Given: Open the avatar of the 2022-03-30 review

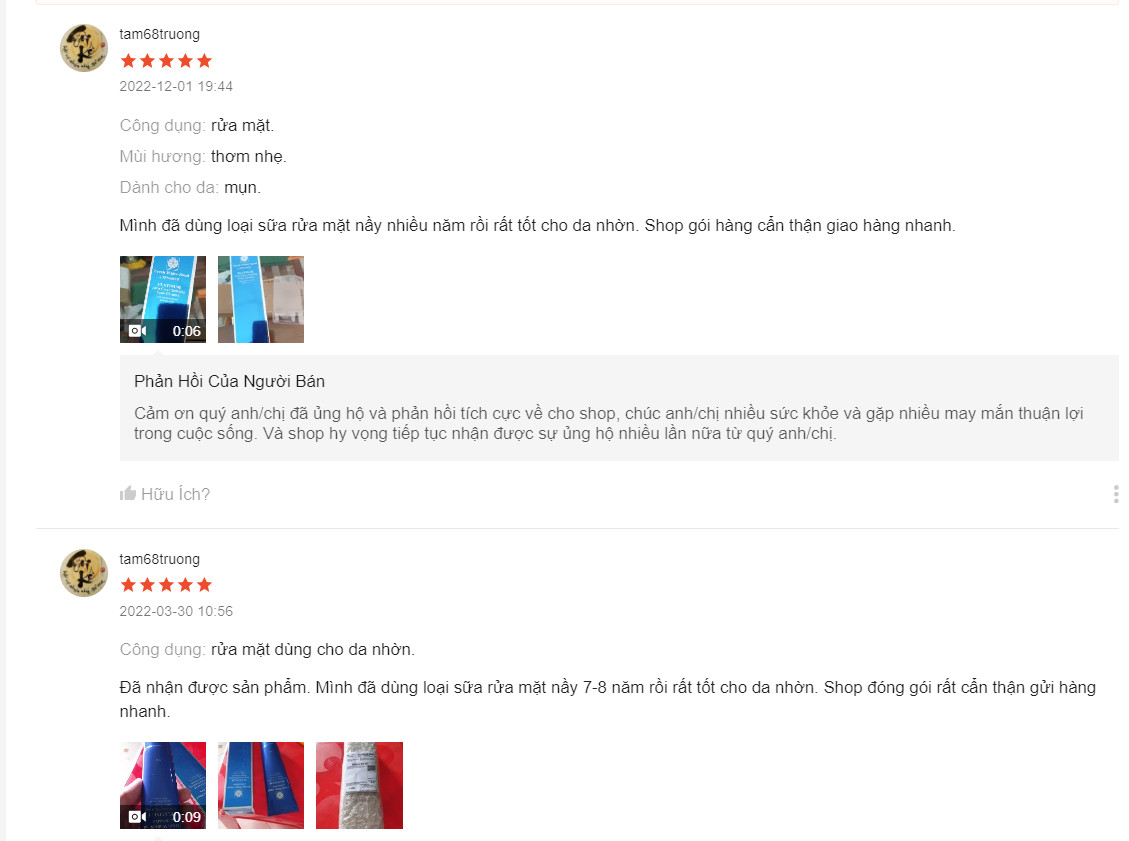Looking at the screenshot, I should click(84, 573).
